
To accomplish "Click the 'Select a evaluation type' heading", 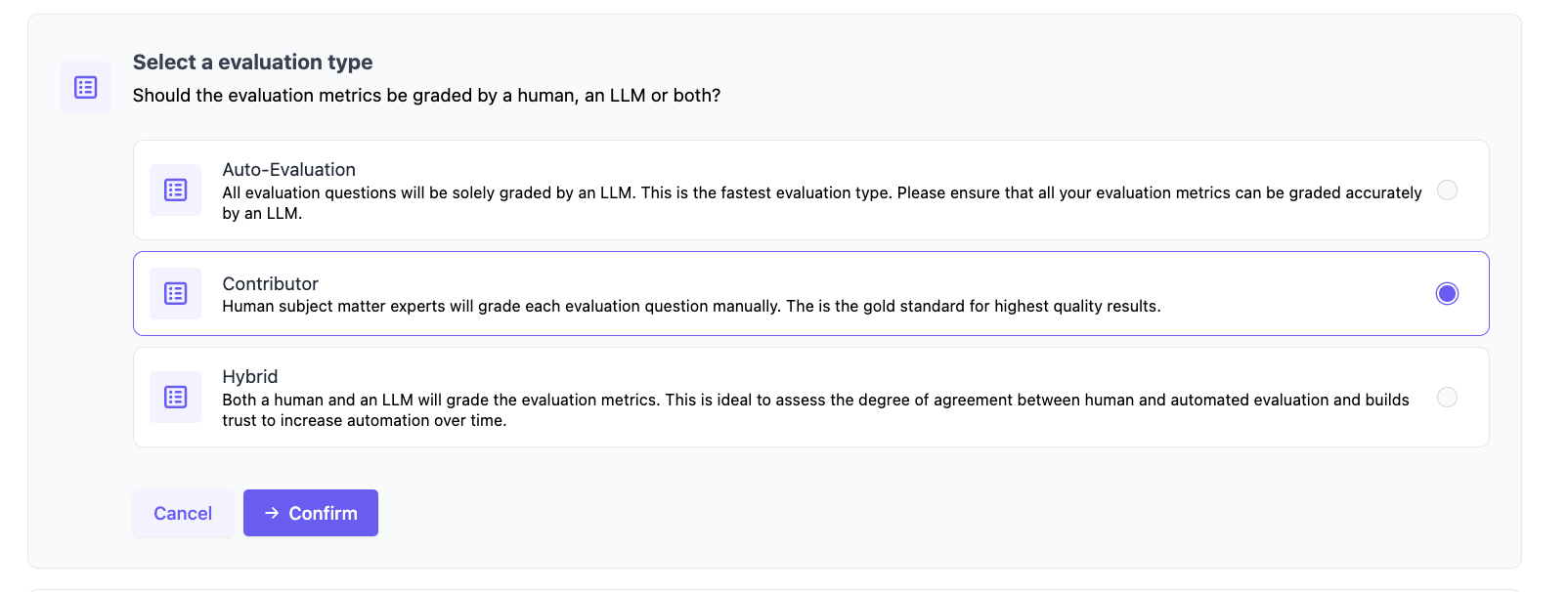I will 252,62.
